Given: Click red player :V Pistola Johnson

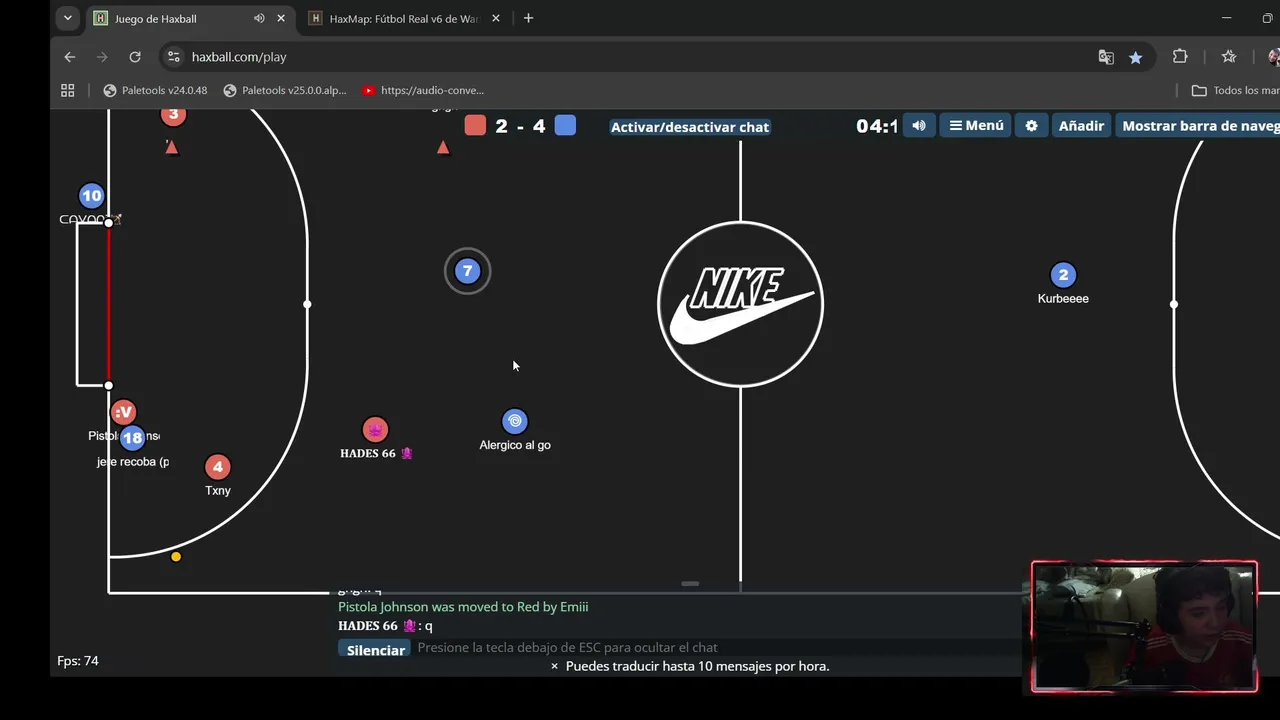Looking at the screenshot, I should [123, 411].
